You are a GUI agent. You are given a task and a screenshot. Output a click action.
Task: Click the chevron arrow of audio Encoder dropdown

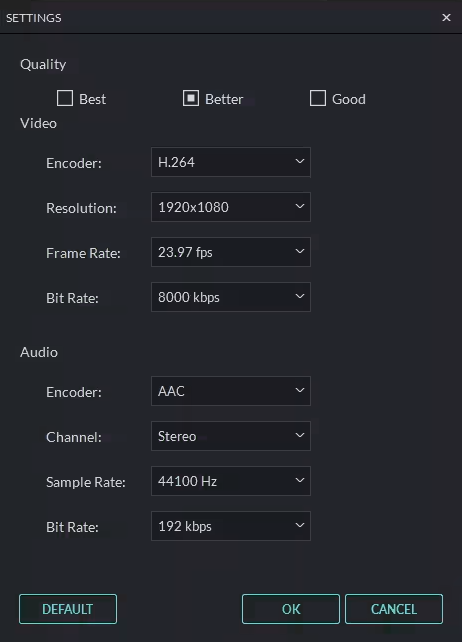(300, 390)
